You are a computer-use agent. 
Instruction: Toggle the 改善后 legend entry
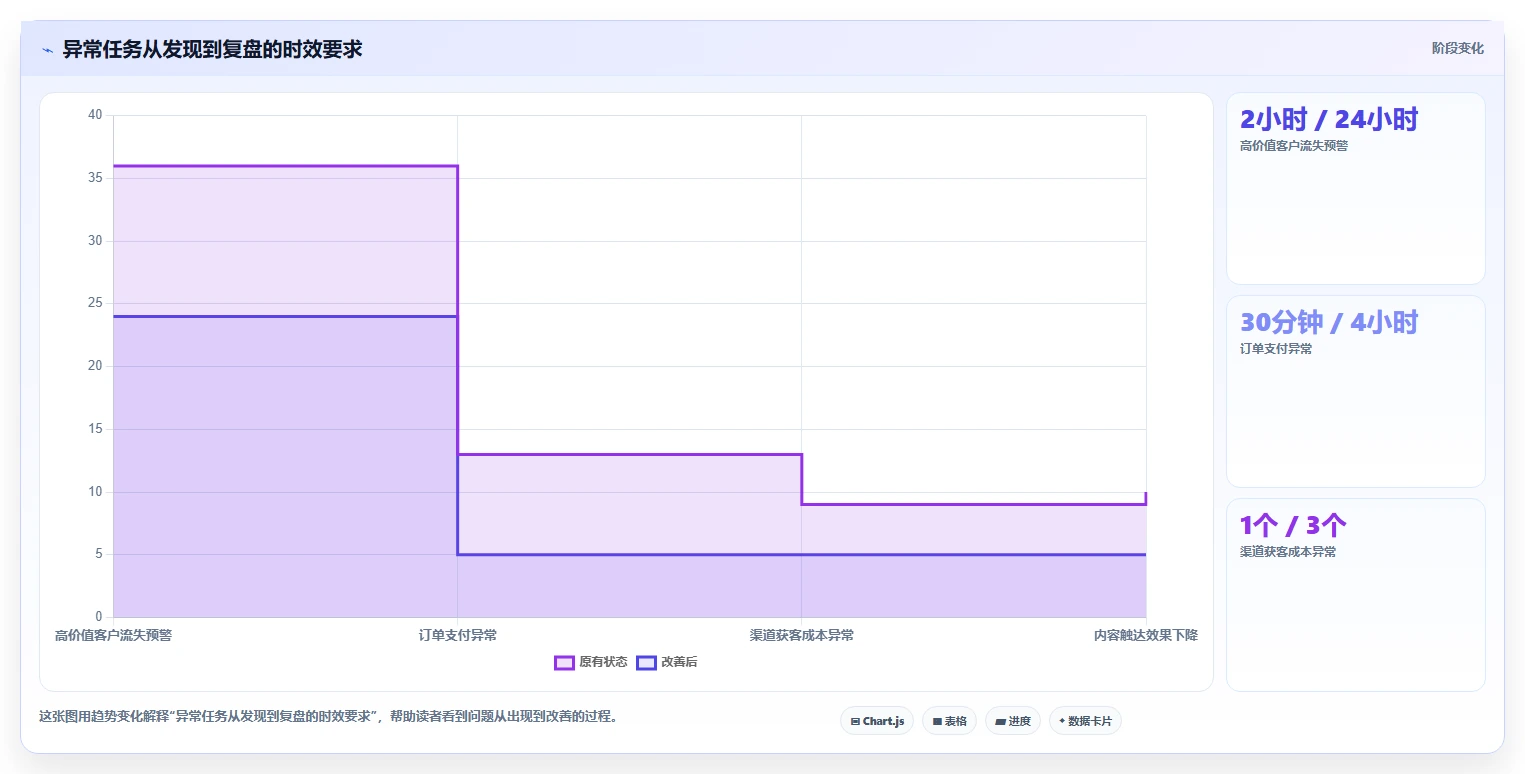[x=667, y=662]
